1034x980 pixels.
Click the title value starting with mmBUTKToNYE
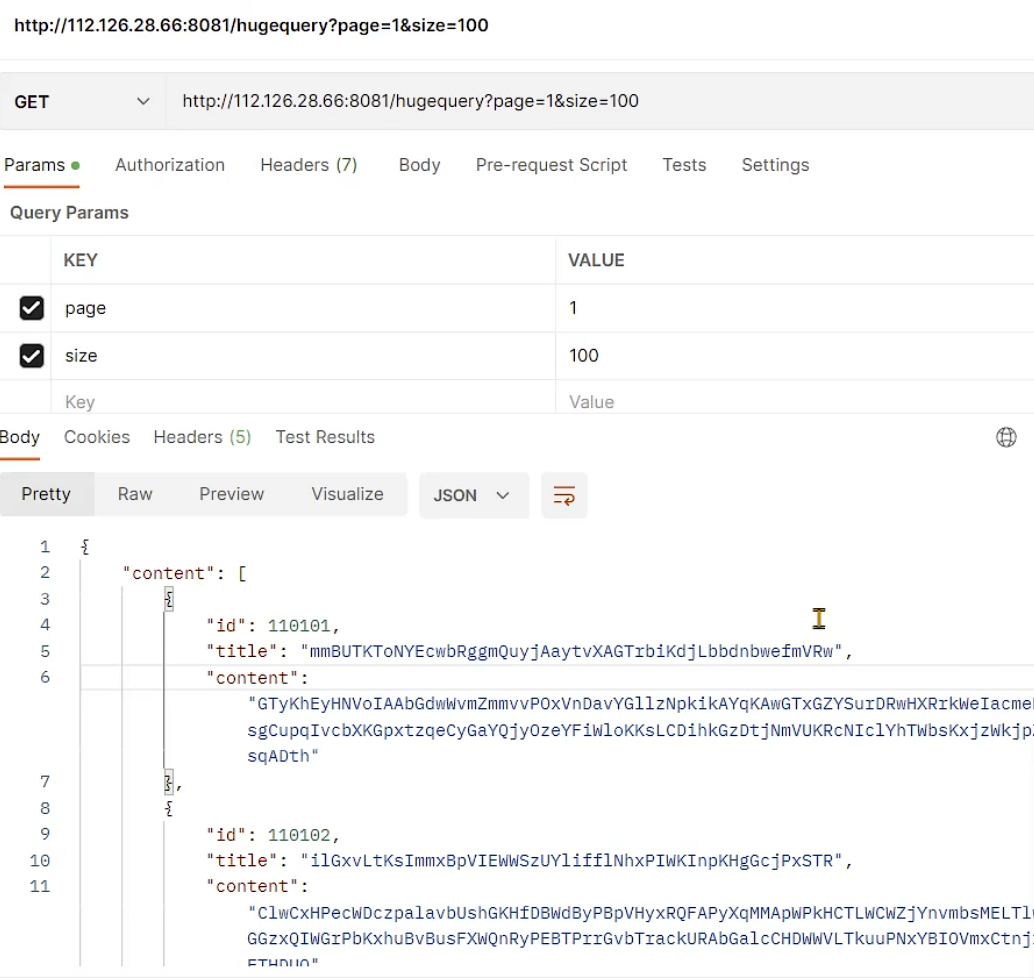tap(572, 652)
